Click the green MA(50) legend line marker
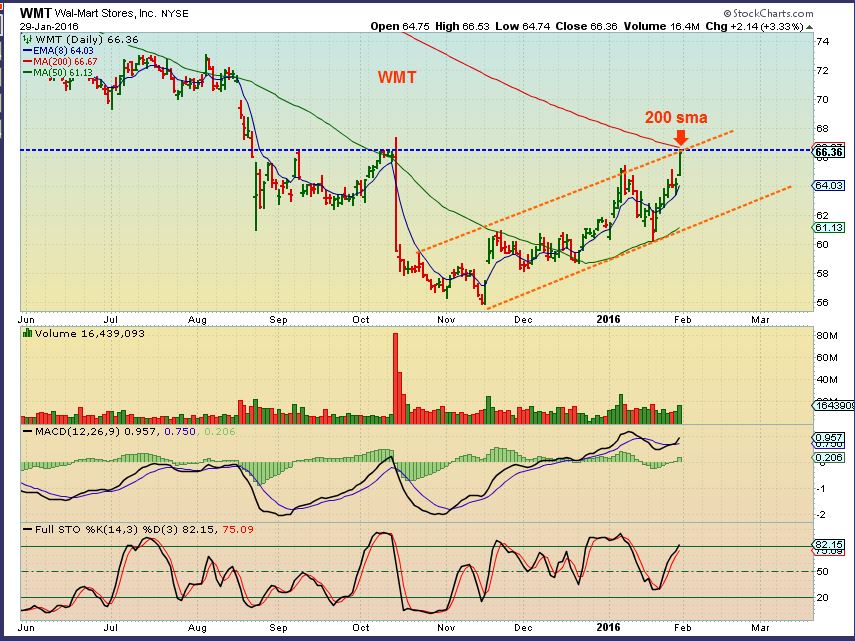 [x=27, y=72]
